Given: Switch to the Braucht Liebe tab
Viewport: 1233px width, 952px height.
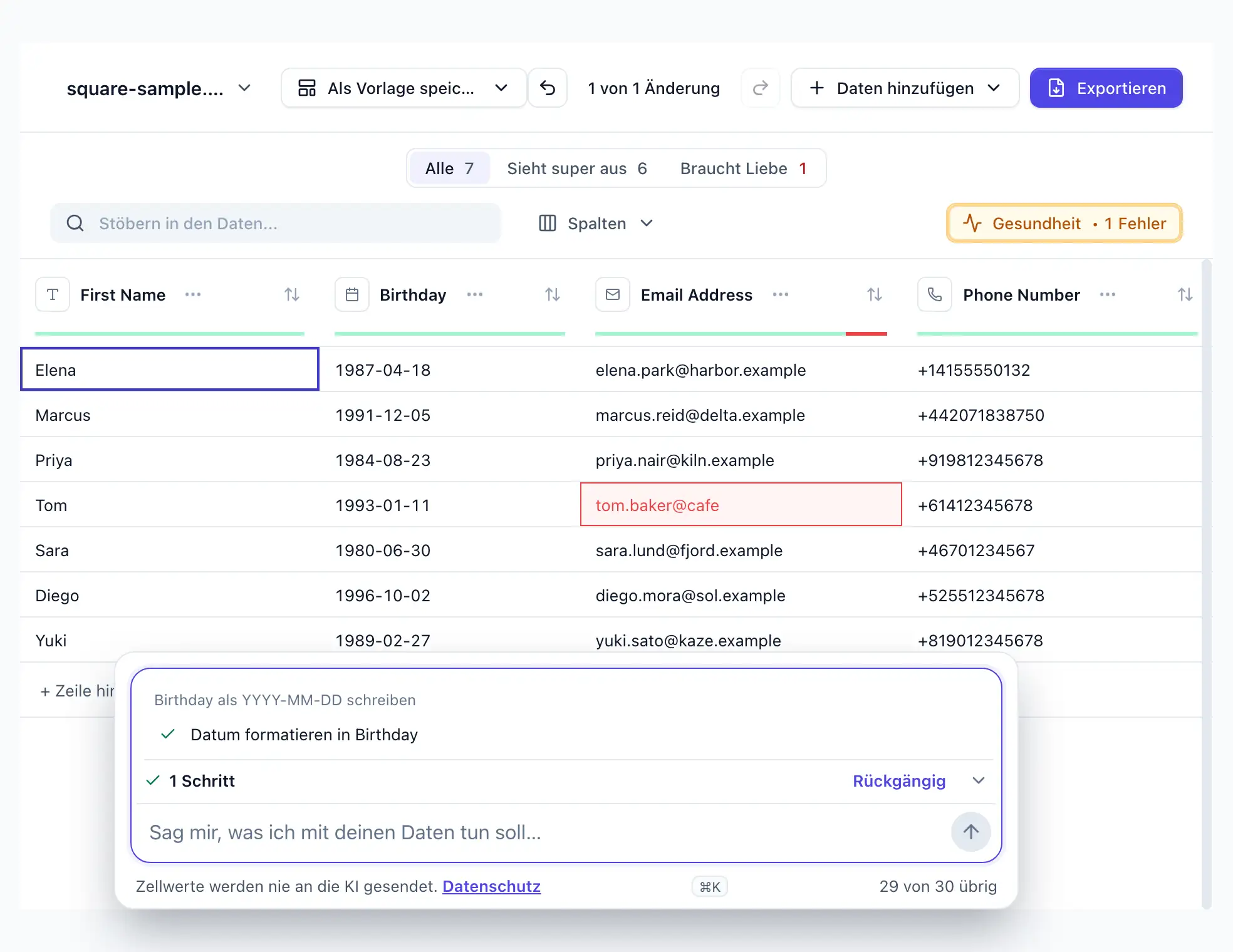Looking at the screenshot, I should (x=744, y=168).
